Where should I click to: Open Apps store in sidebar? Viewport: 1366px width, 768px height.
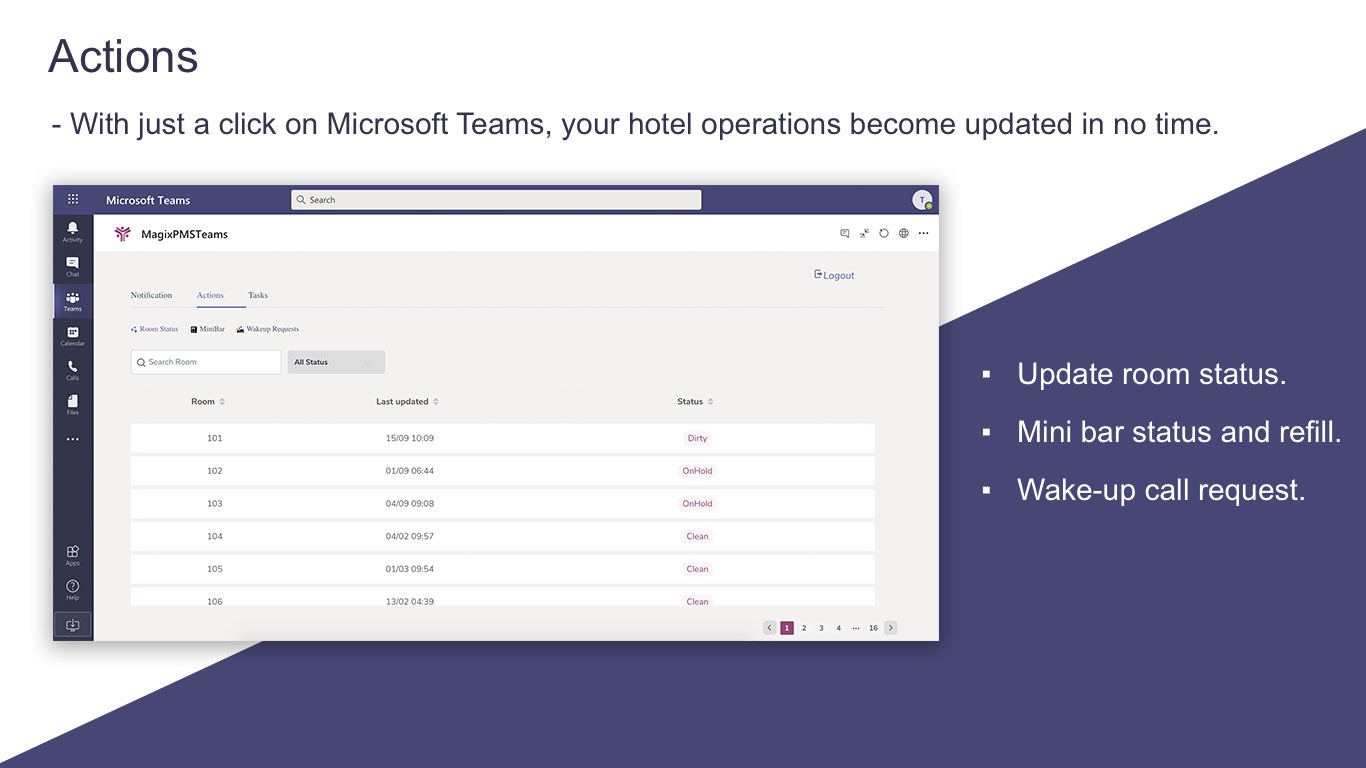click(73, 555)
